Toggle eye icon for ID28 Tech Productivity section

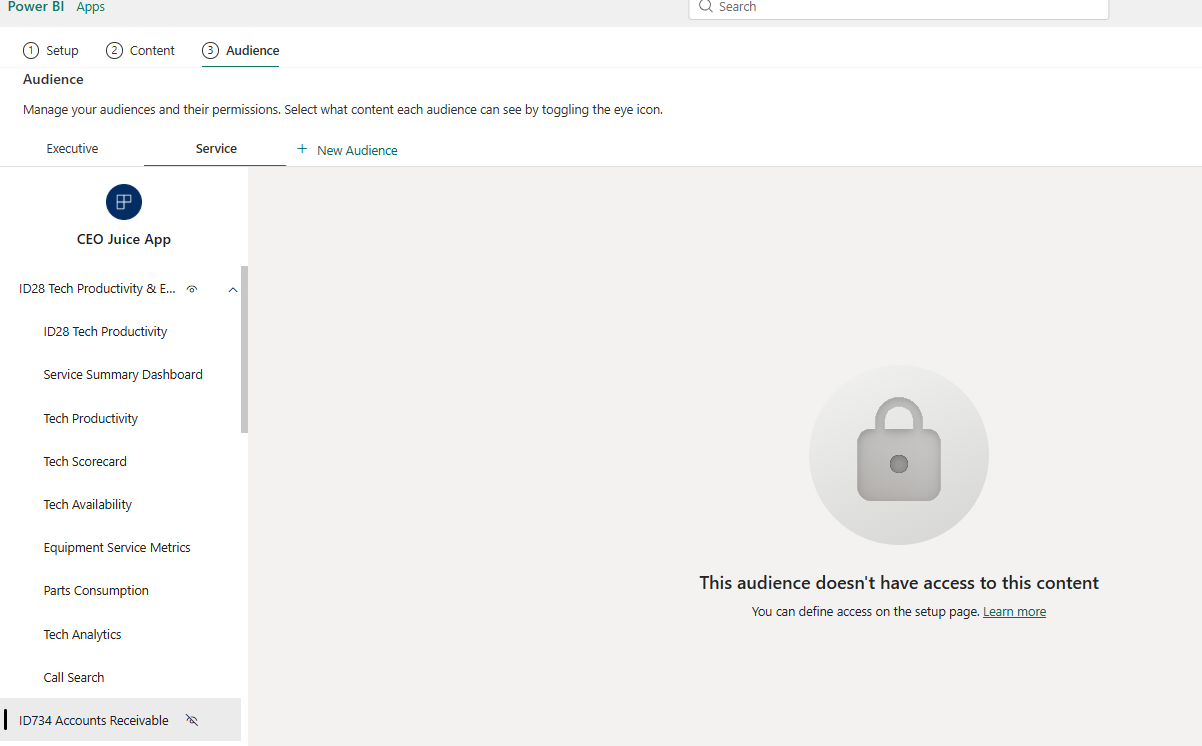192,289
